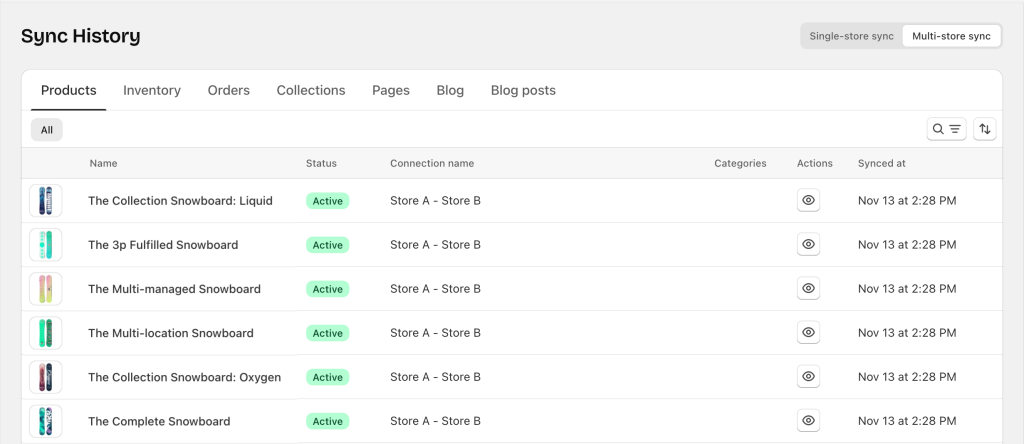Switch to Single-store sync

click(x=851, y=36)
